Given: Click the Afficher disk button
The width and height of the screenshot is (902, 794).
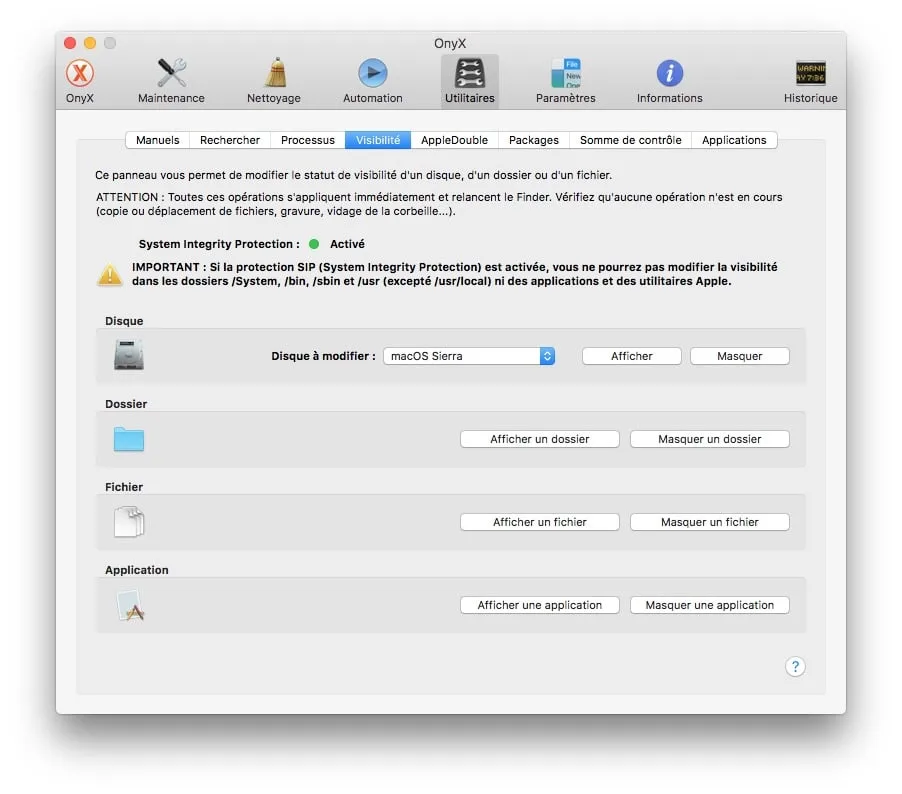Looking at the screenshot, I should [632, 356].
